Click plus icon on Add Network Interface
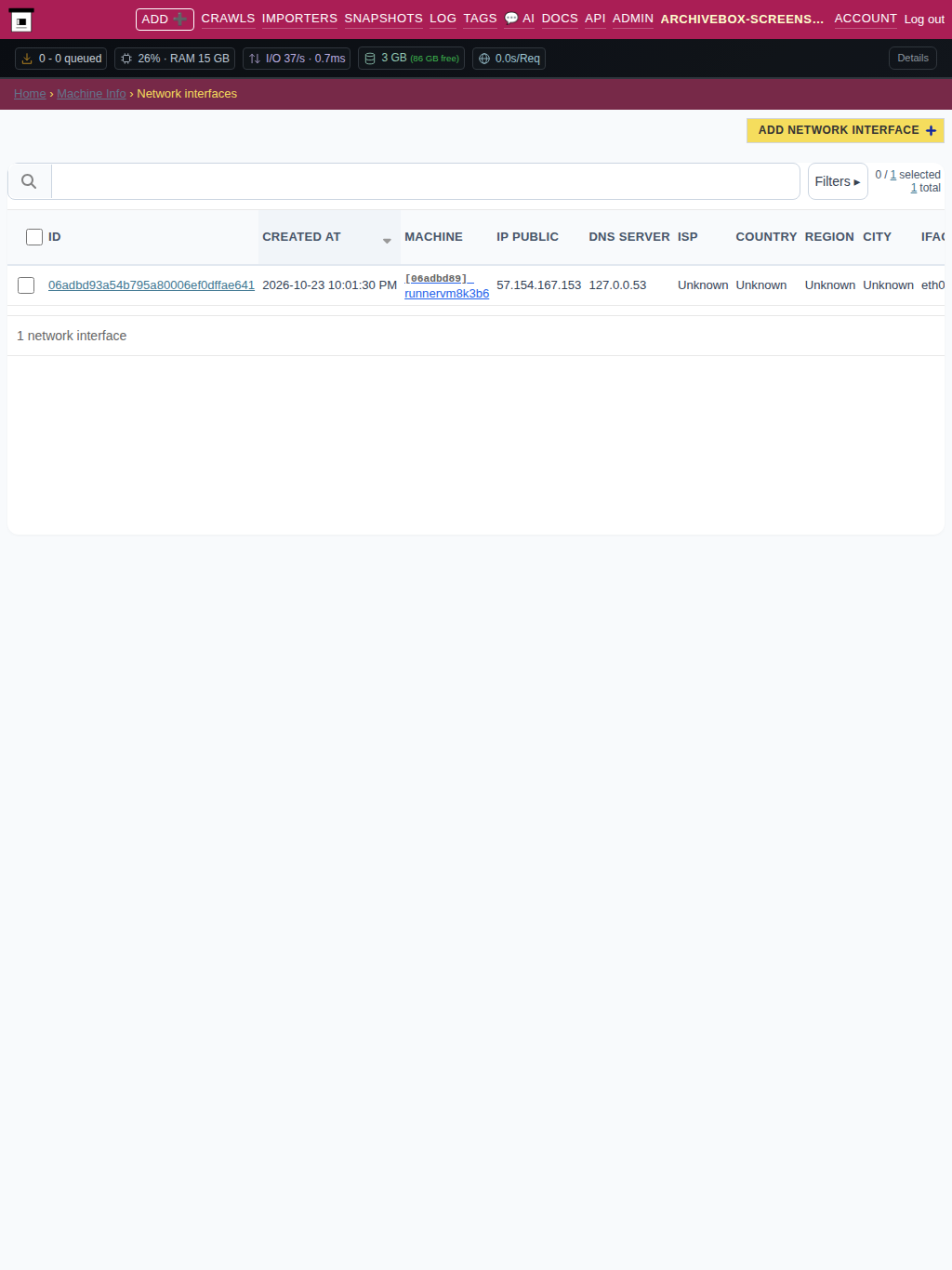Viewport: 952px width, 1270px height. pyautogui.click(x=931, y=131)
